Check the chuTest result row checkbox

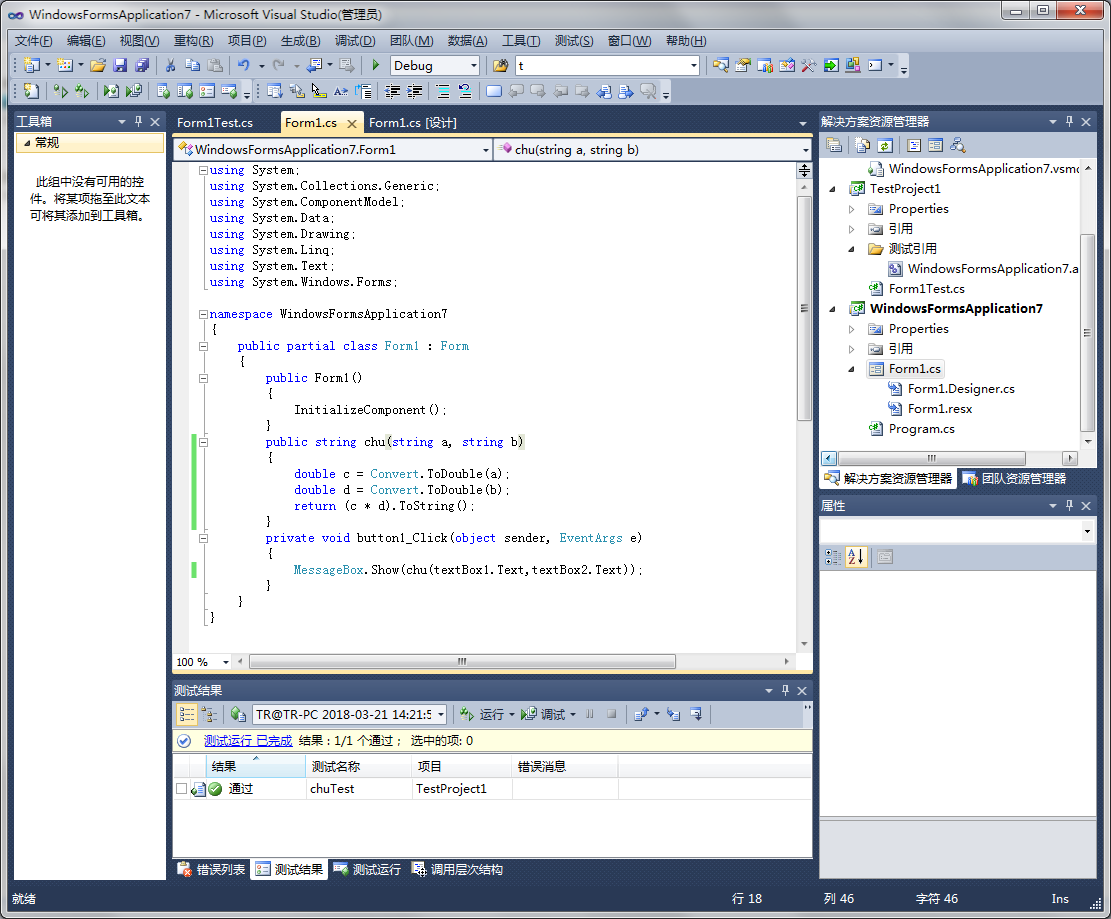(x=181, y=789)
